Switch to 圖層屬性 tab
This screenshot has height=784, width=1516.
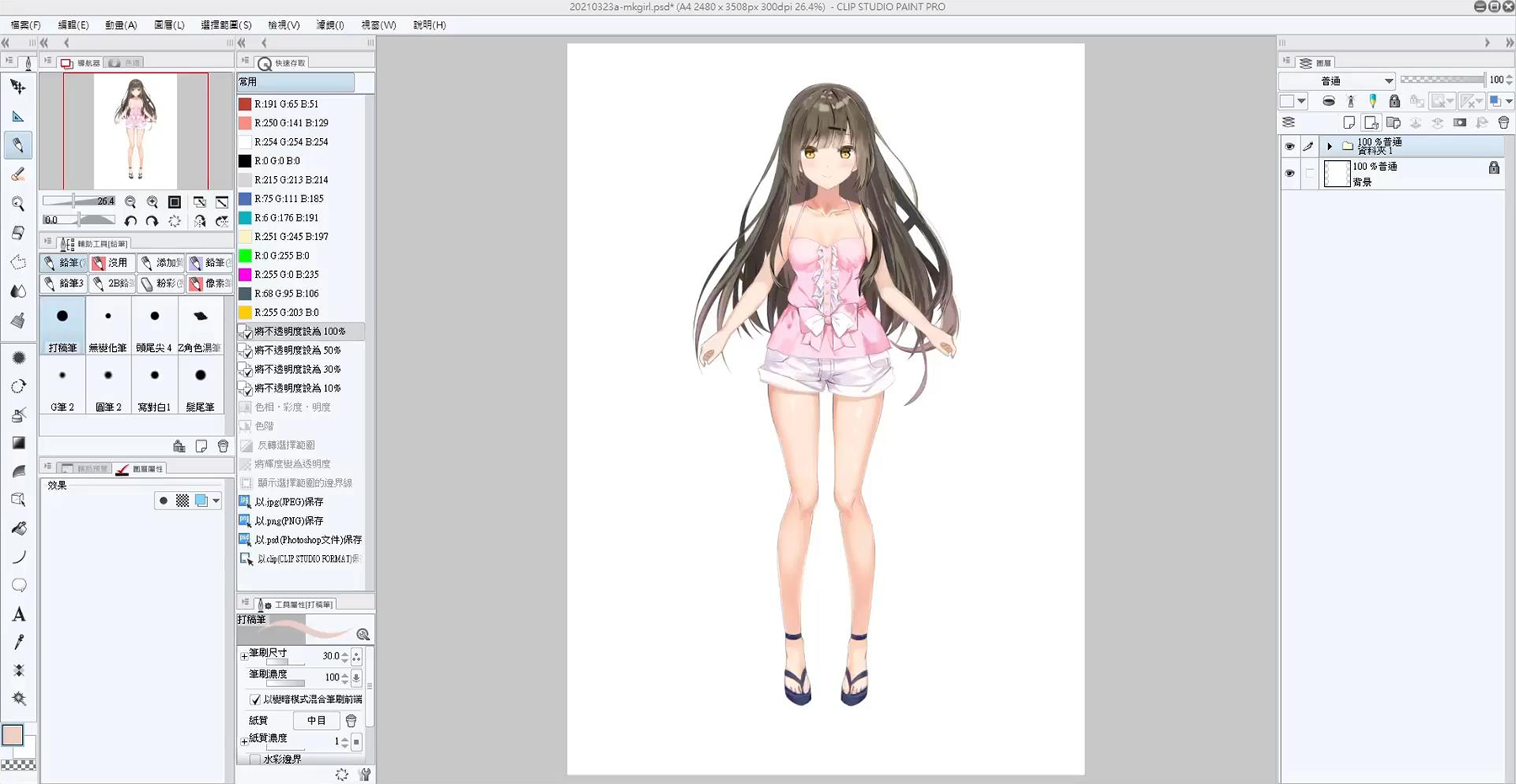(141, 469)
